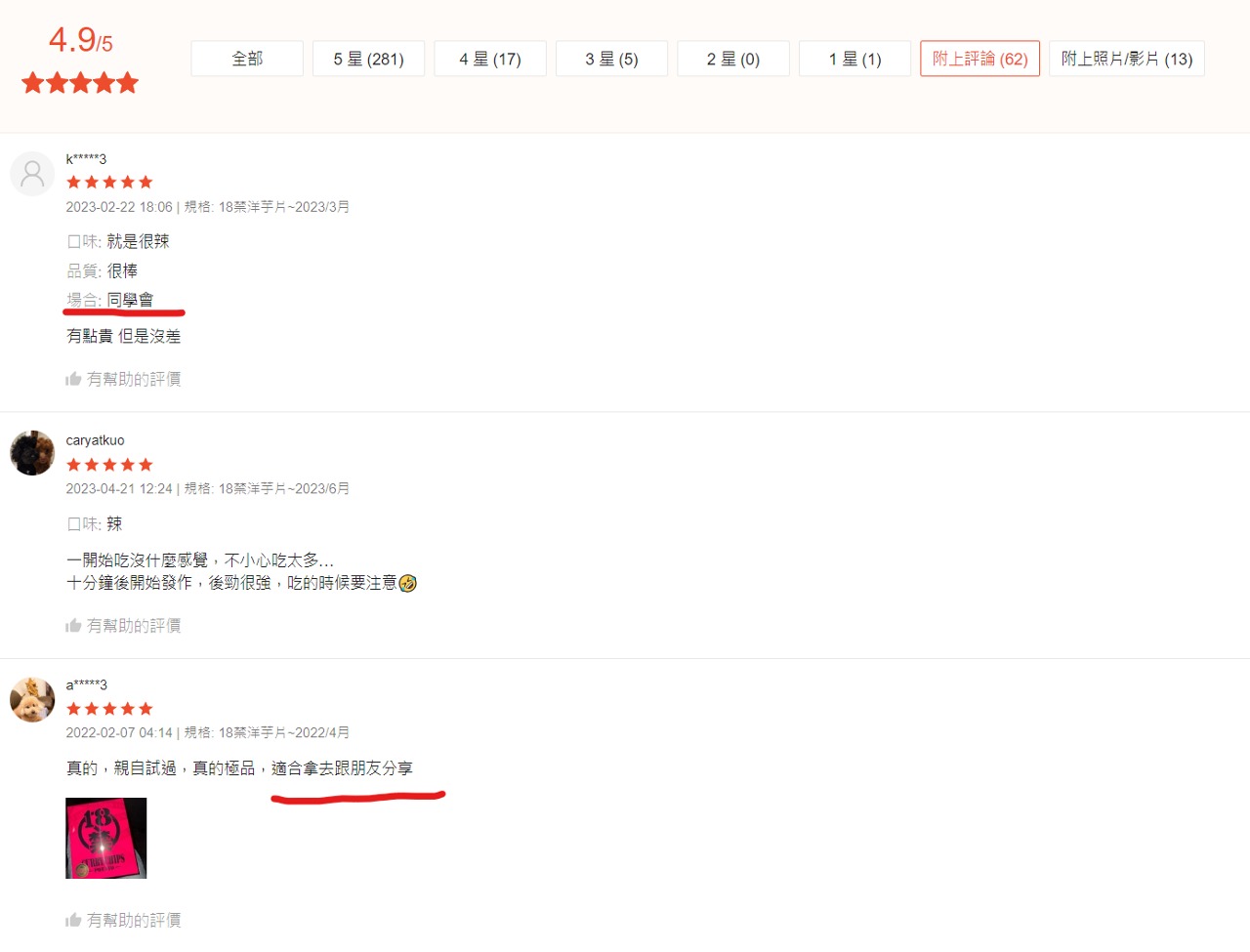Viewport: 1250px width, 952px height.
Task: Select the 3 星 (5) filter
Action: coord(611,59)
